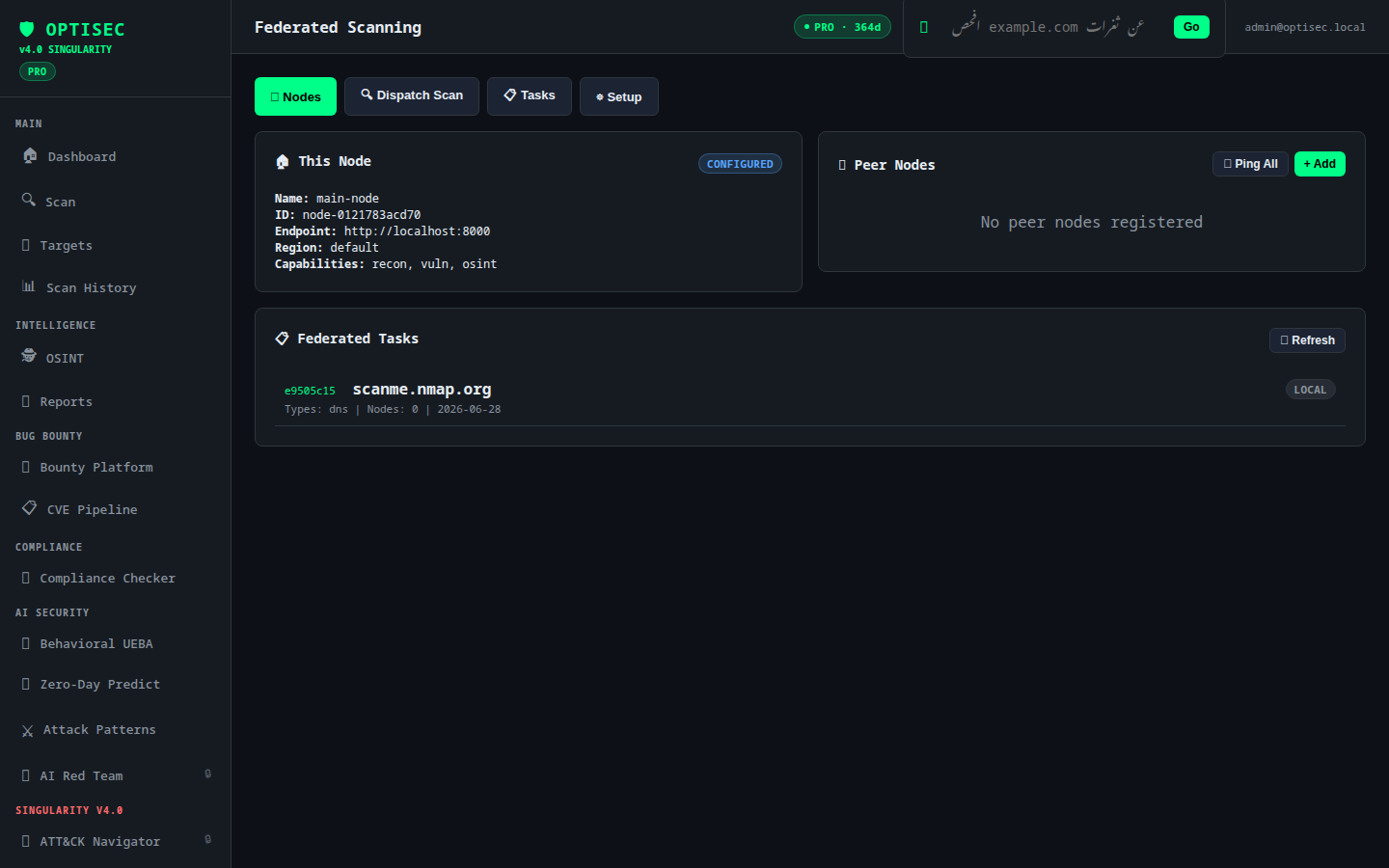Open Zero-Day Predict in the sidebar

(116, 685)
